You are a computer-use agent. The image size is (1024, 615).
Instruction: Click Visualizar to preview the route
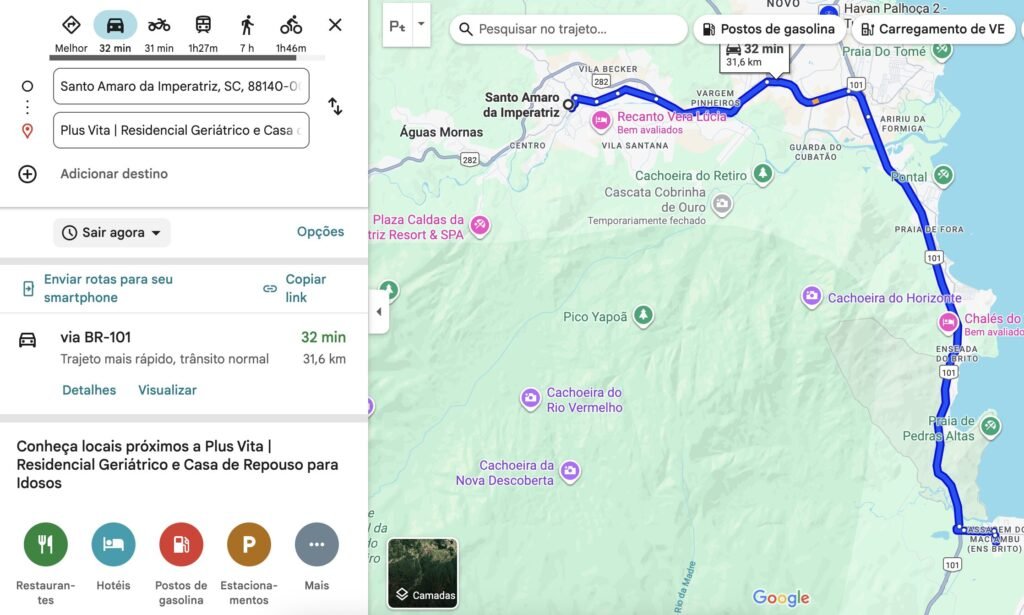coord(167,390)
